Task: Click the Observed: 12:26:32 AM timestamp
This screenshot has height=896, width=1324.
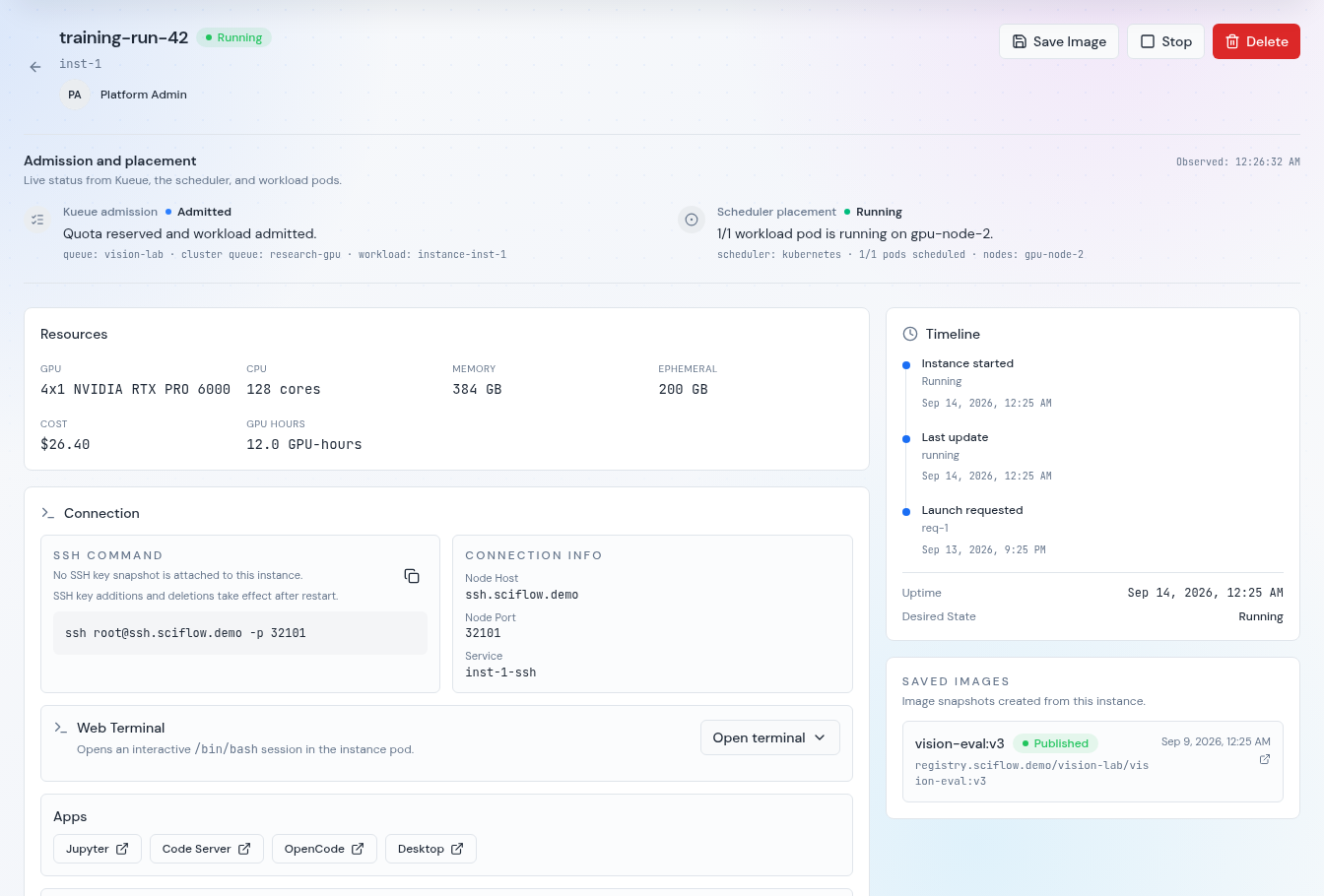Action: coord(1238,161)
